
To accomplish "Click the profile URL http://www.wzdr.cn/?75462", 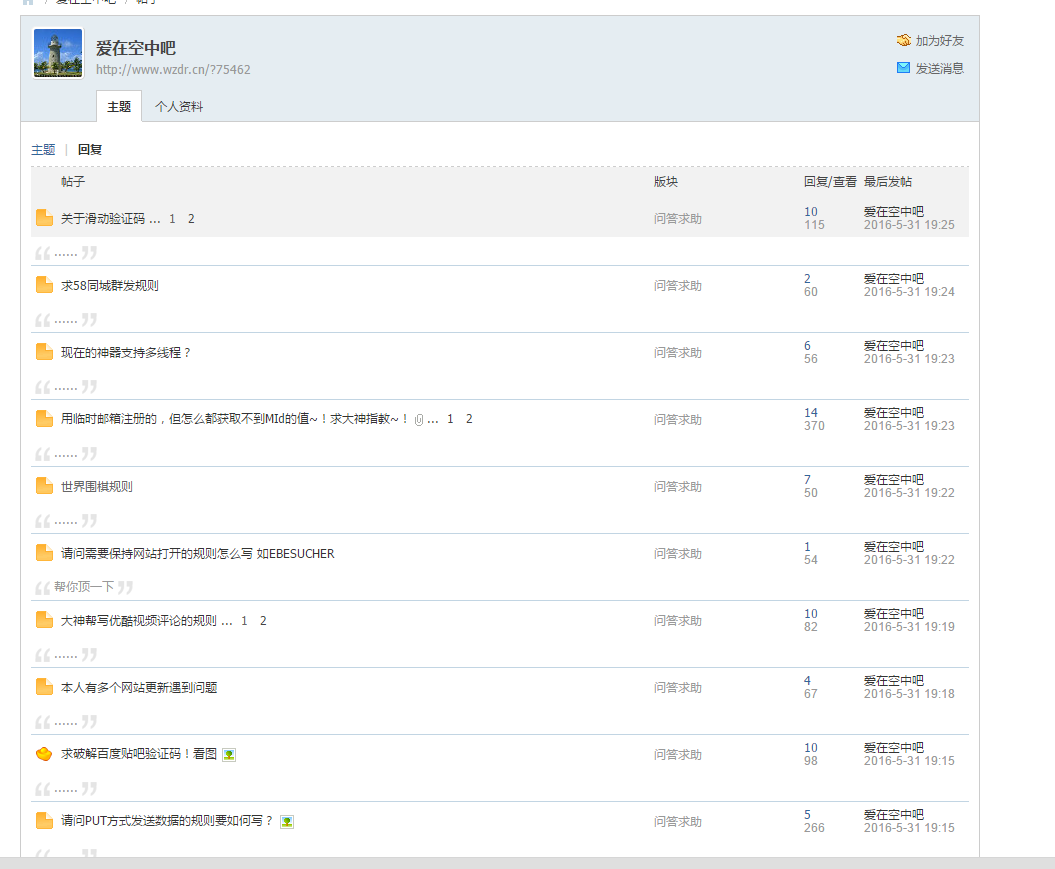I will [x=173, y=70].
